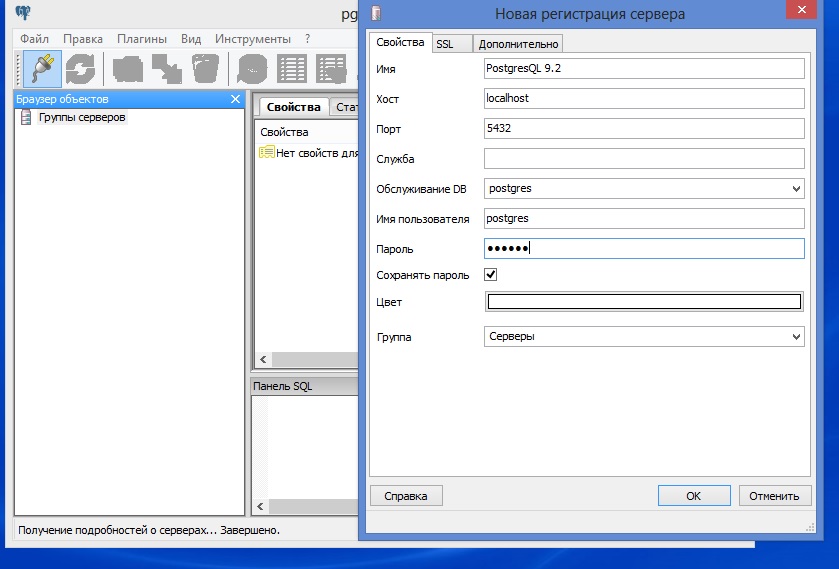Click the grayed Drop object trash icon

205,68
